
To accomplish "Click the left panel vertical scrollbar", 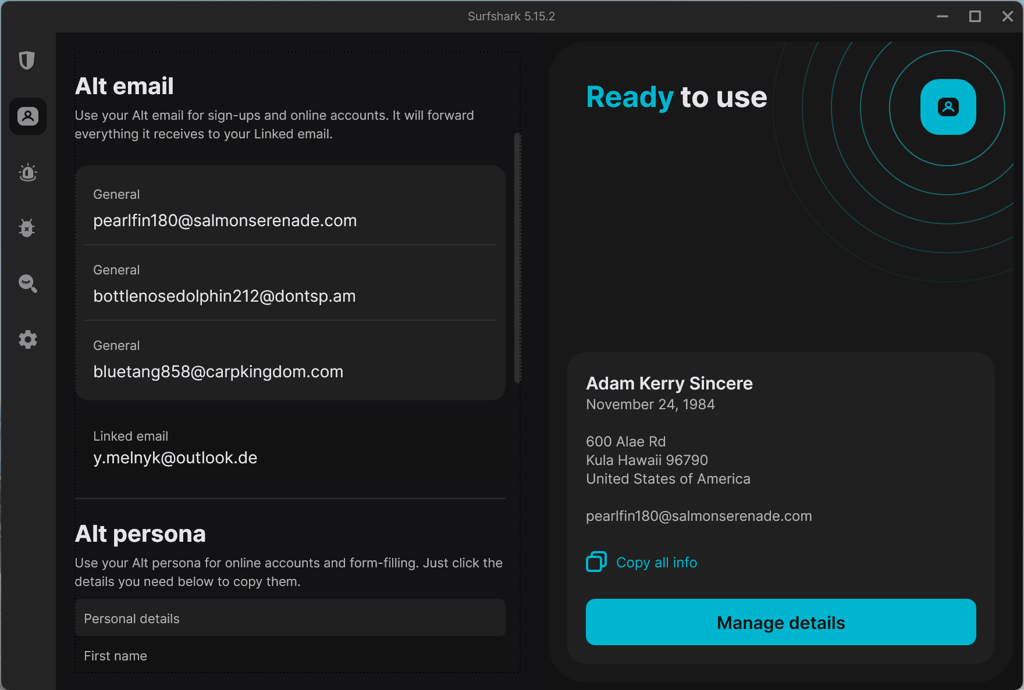I will 517,258.
